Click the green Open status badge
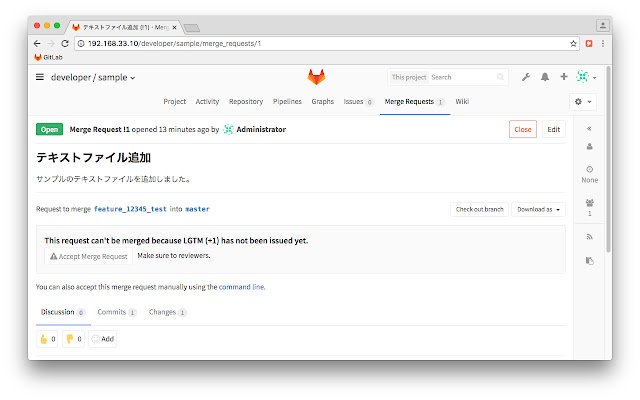Viewport: 640px width, 400px height. [49, 129]
